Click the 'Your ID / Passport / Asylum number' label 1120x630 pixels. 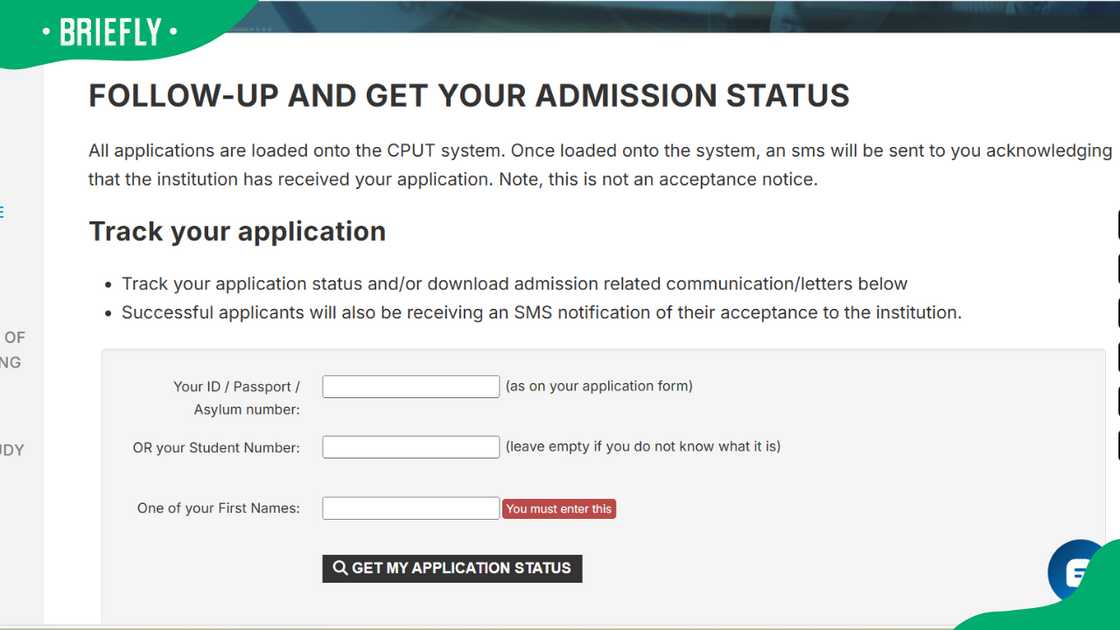(x=236, y=398)
